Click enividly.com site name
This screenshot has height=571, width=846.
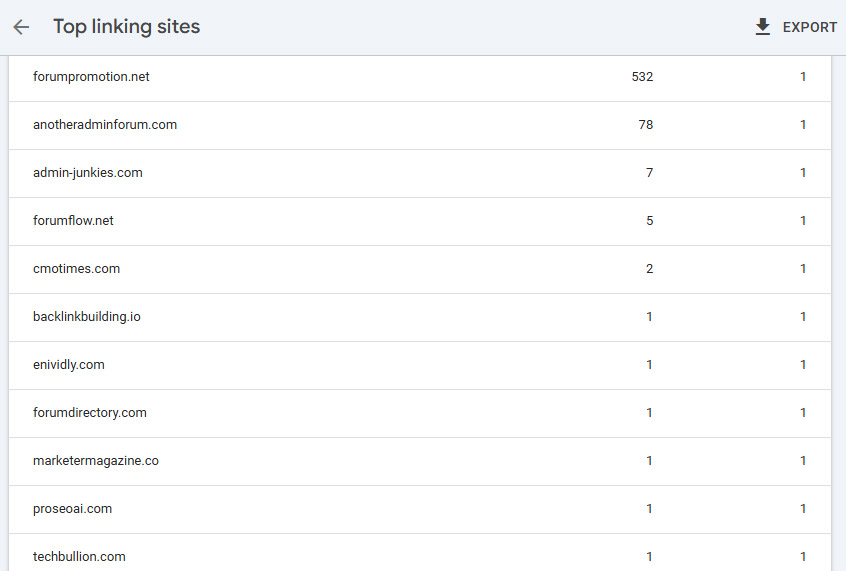click(69, 365)
